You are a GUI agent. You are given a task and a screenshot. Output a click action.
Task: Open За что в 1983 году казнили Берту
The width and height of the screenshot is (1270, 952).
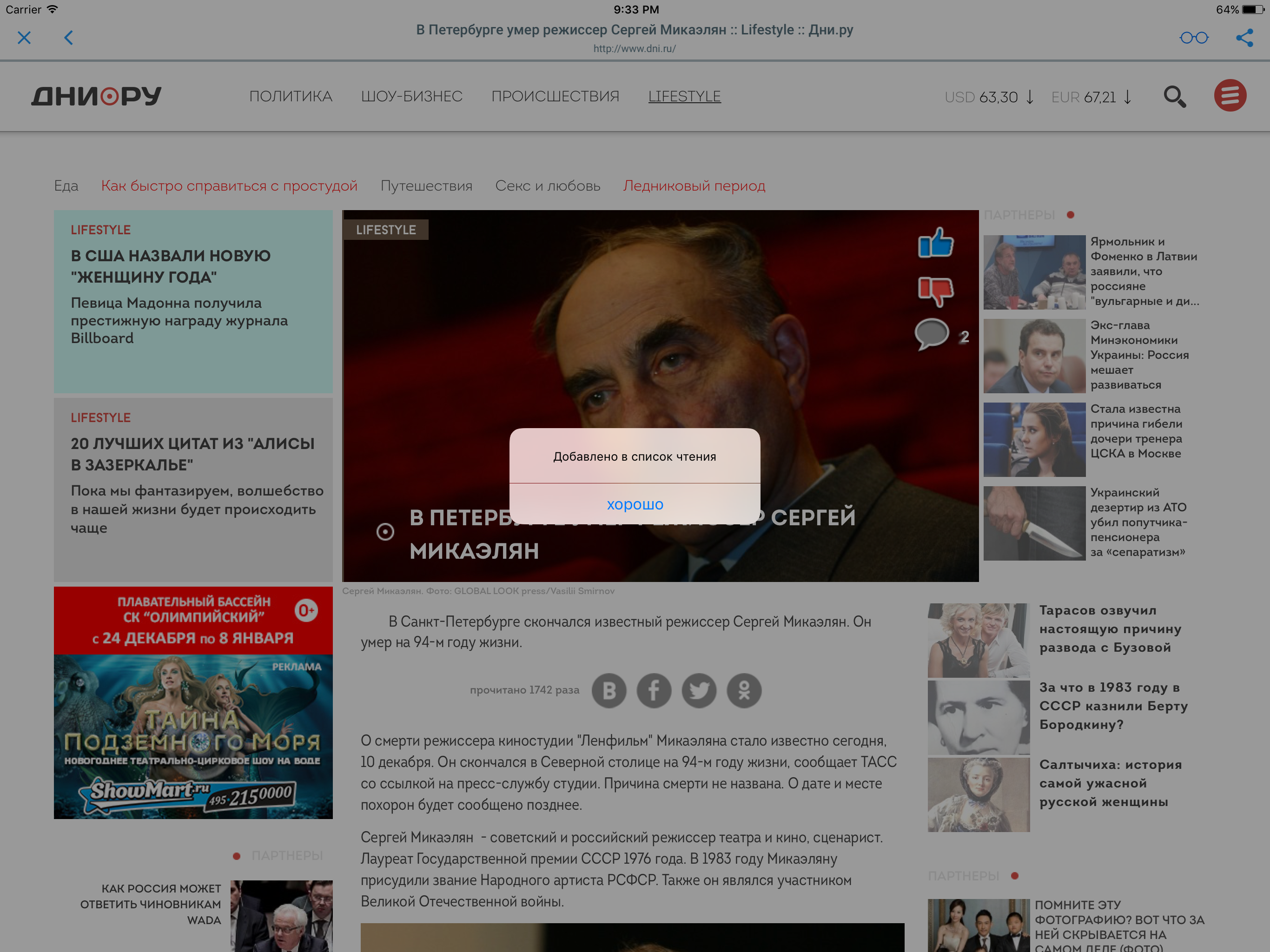point(1113,706)
